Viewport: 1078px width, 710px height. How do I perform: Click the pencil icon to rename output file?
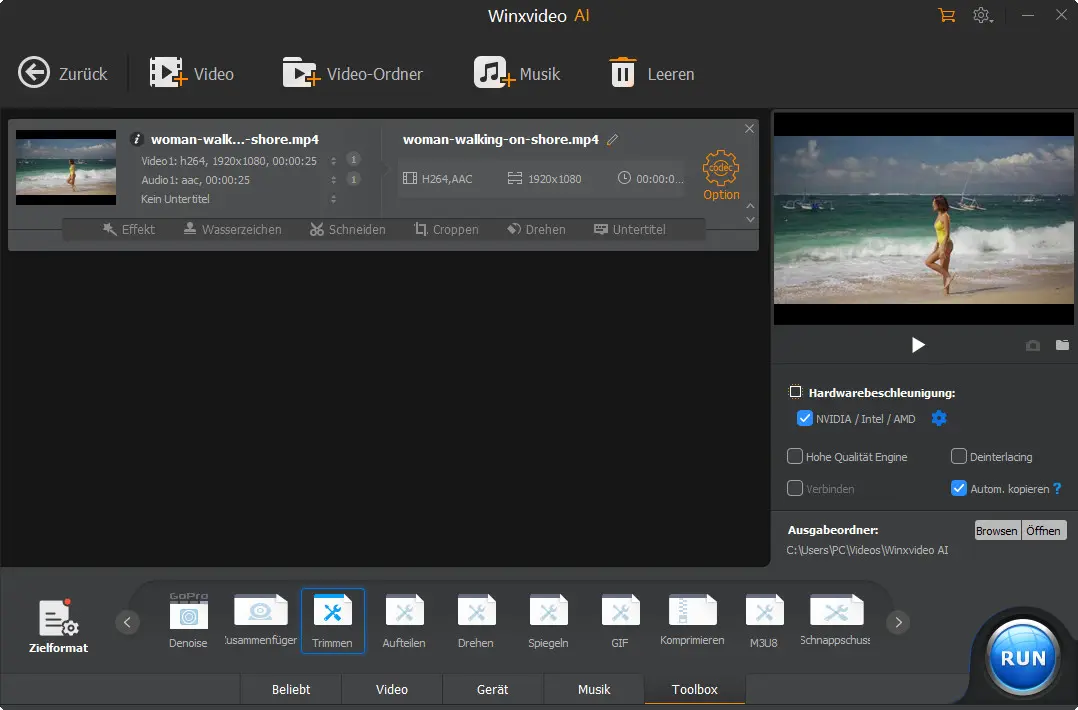tap(613, 140)
